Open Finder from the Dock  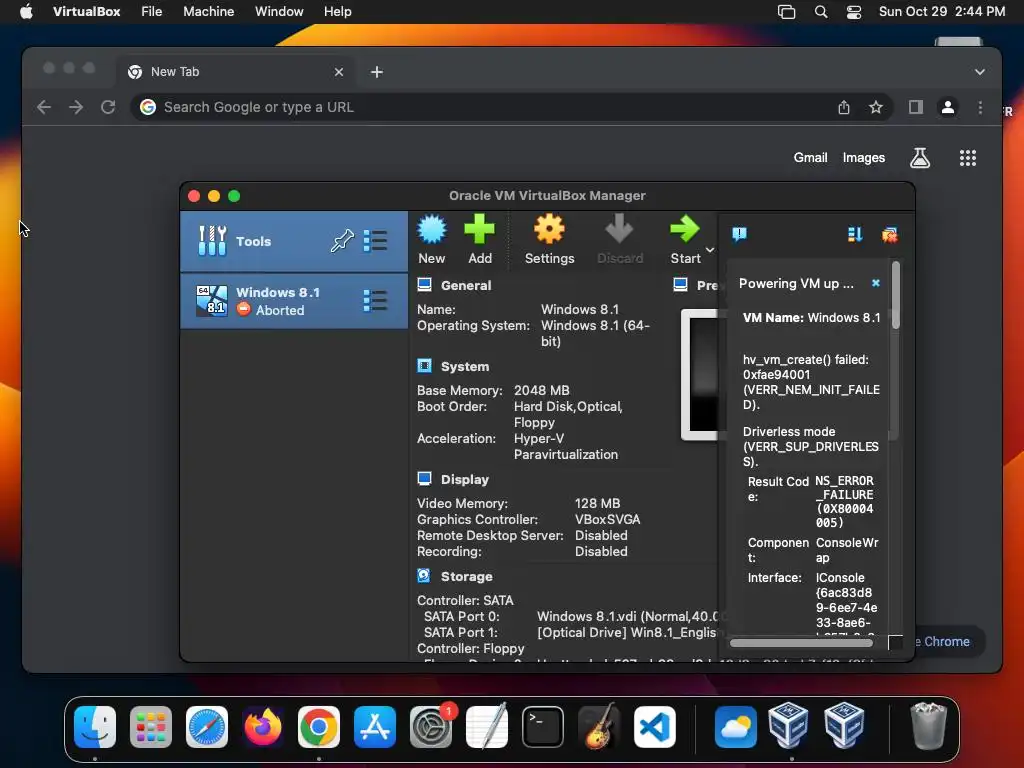tap(95, 726)
